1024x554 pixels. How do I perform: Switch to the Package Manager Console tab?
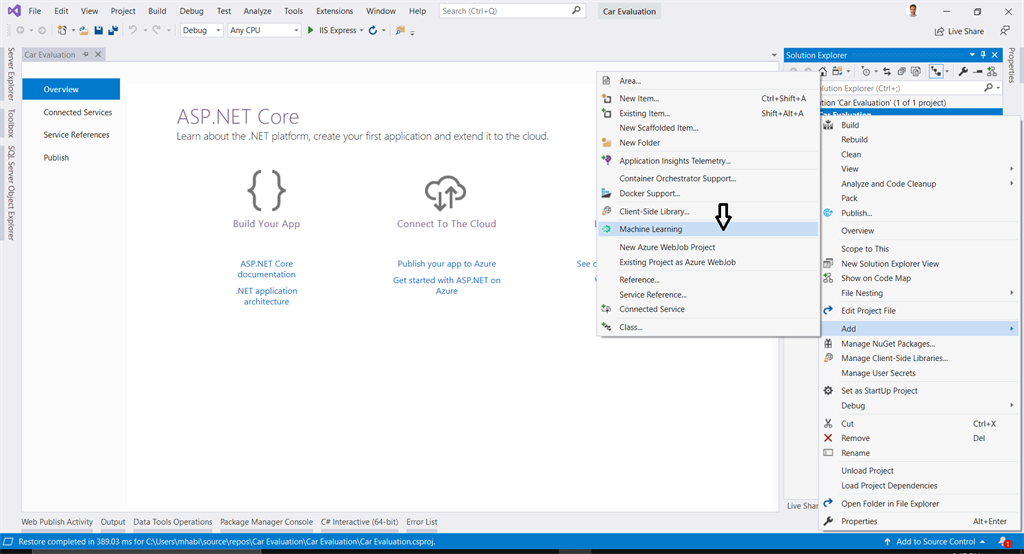click(266, 522)
